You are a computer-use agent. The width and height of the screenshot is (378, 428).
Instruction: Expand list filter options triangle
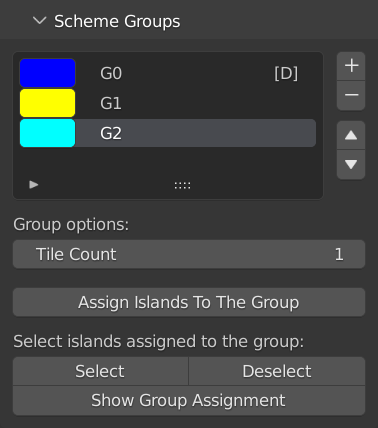pyautogui.click(x=34, y=184)
